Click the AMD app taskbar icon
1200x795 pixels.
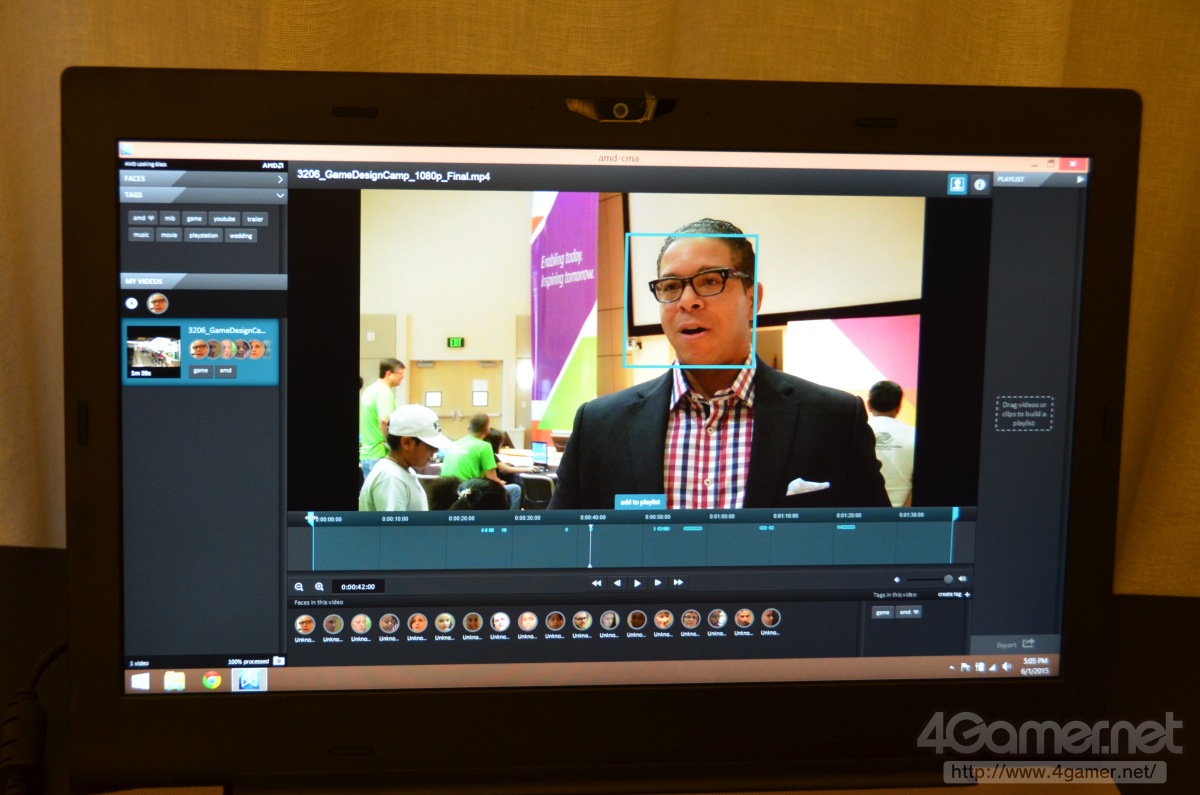[249, 680]
